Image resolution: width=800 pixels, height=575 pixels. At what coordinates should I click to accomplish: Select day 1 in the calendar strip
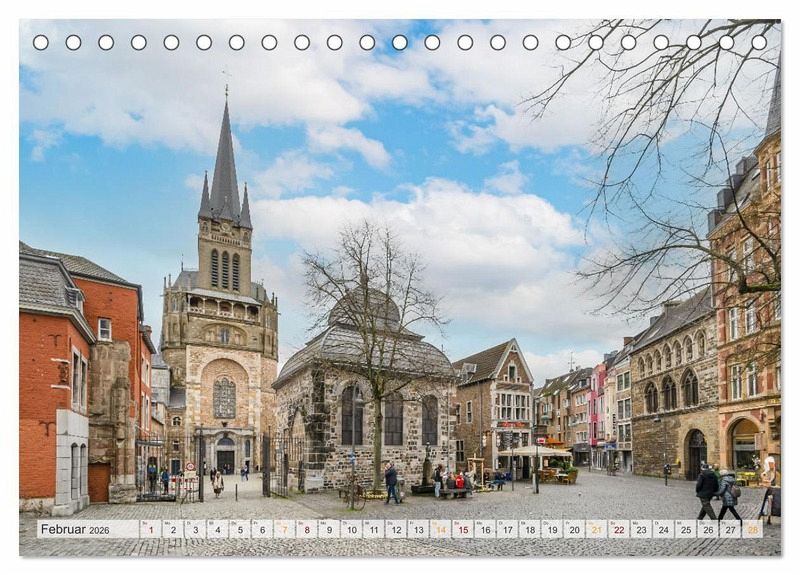point(150,529)
